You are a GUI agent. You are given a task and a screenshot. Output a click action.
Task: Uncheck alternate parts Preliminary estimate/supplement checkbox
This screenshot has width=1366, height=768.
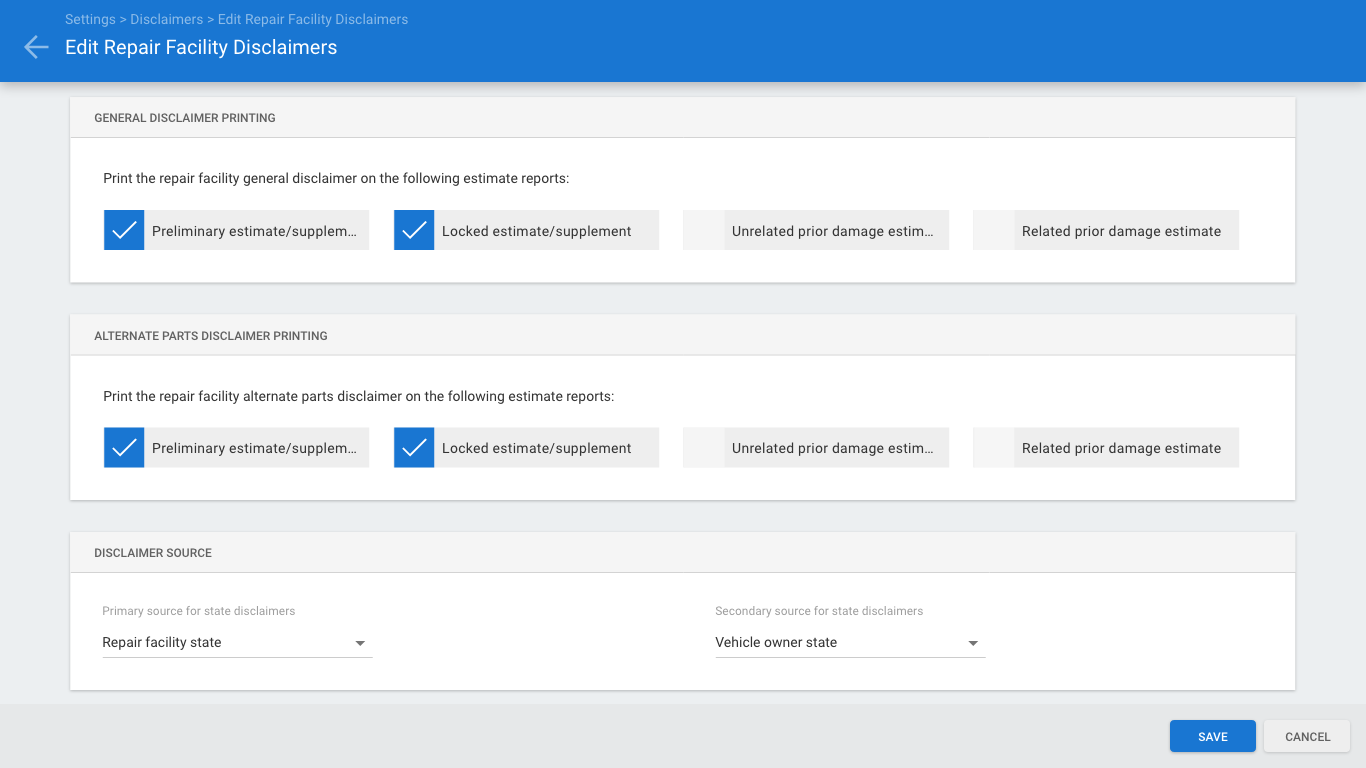coord(124,448)
